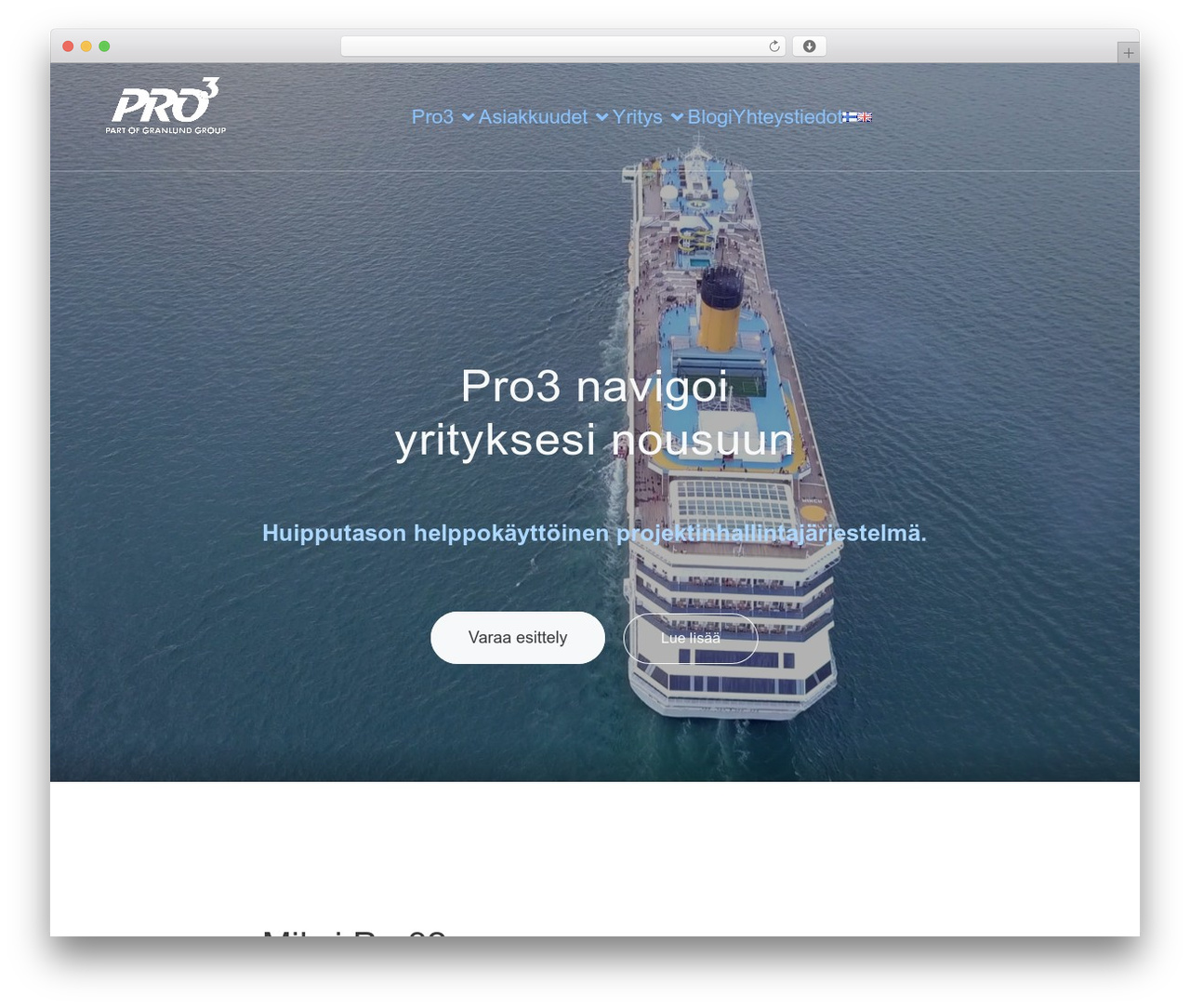
Task: Minimize the window with the yellow button
Action: [x=86, y=46]
